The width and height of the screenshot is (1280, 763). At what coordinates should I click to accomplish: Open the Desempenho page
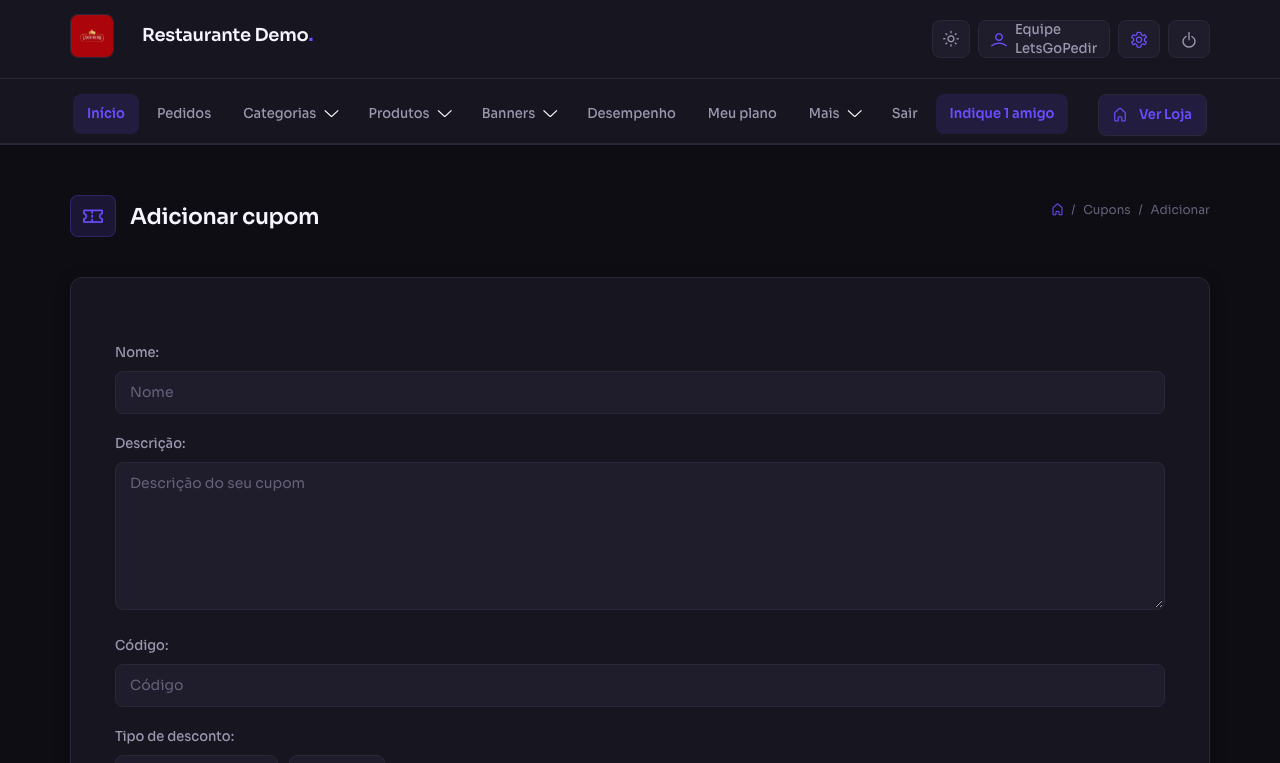tap(631, 114)
